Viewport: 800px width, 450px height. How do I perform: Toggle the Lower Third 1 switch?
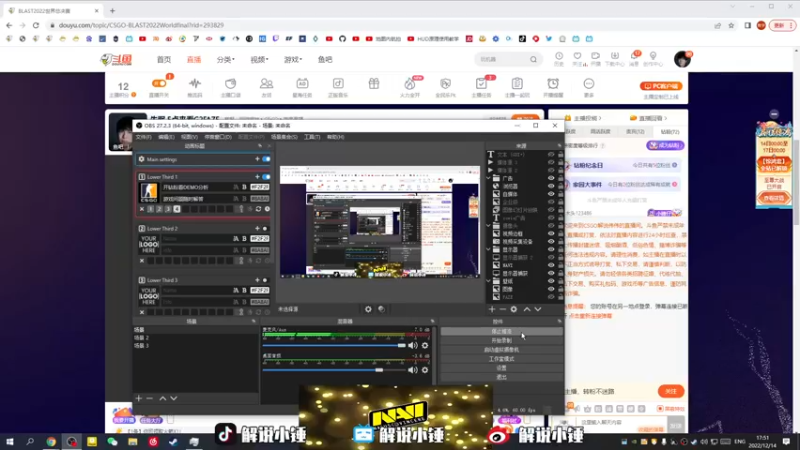[x=266, y=177]
